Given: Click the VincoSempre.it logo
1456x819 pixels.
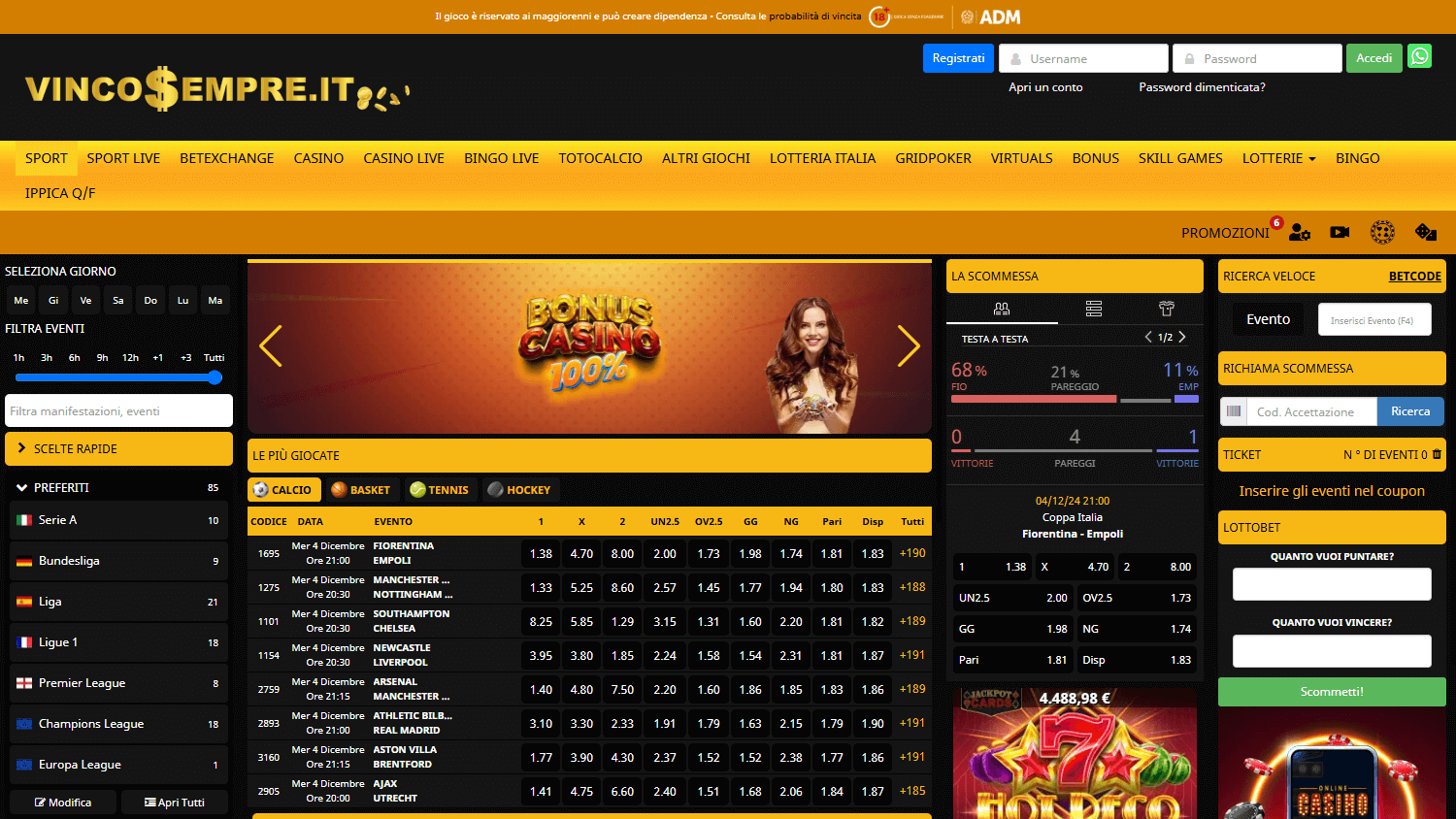Looking at the screenshot, I should coord(216,88).
